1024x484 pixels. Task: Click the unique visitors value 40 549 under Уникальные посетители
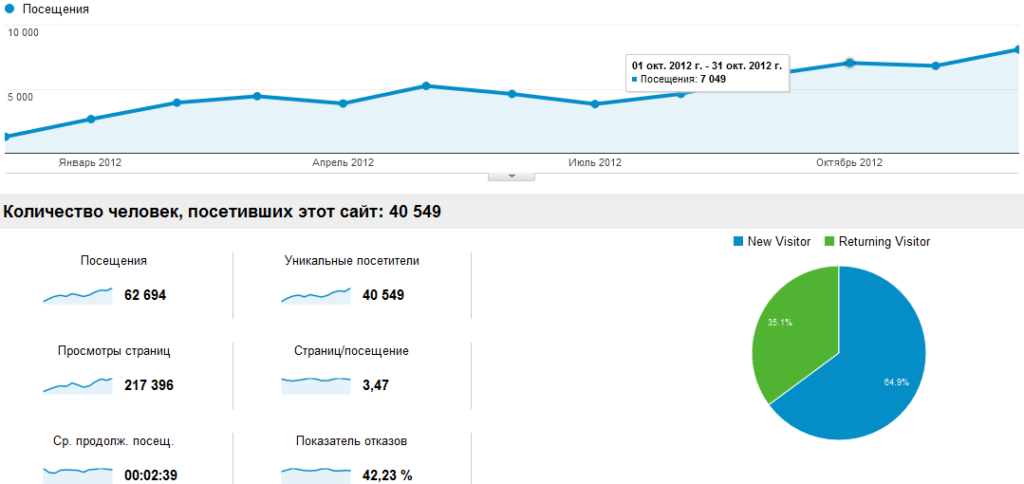[383, 295]
